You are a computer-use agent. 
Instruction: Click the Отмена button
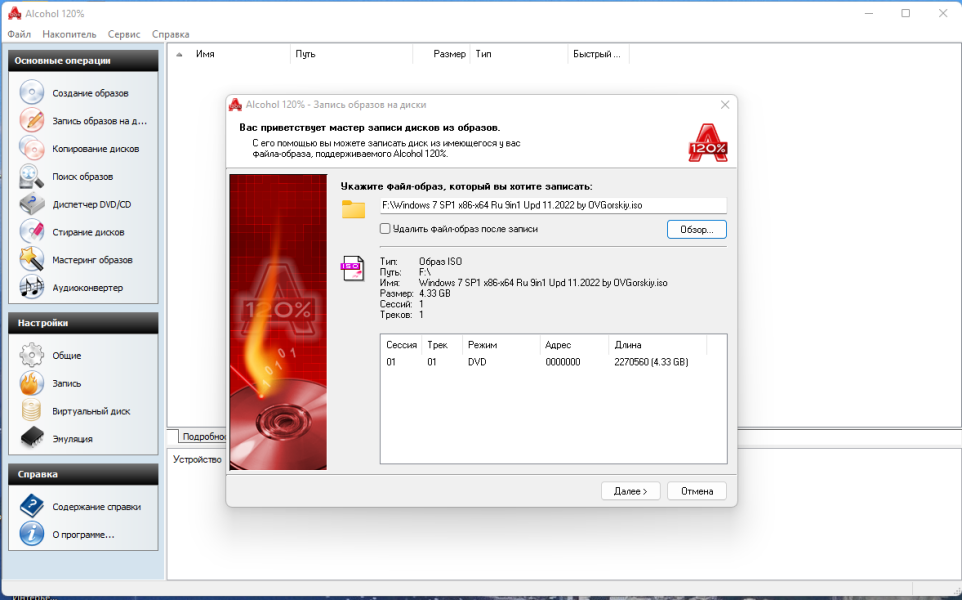[x=696, y=491]
